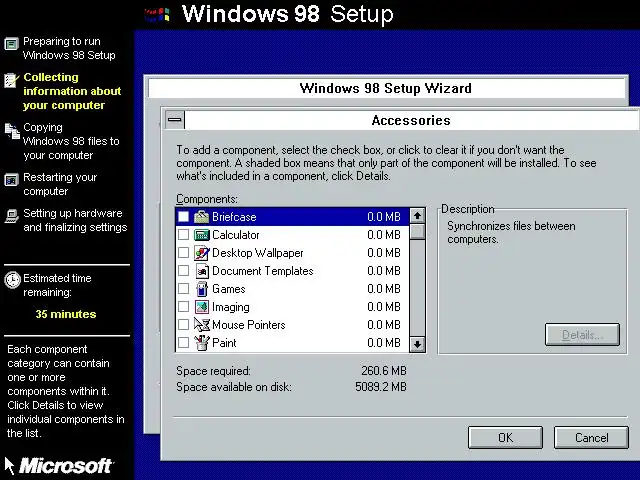Click the Paint component icon

[x=202, y=342]
